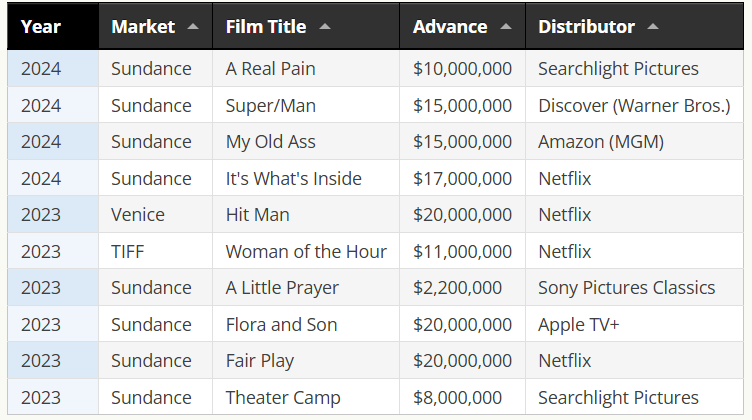Select the Film Title header label

pyautogui.click(x=266, y=27)
